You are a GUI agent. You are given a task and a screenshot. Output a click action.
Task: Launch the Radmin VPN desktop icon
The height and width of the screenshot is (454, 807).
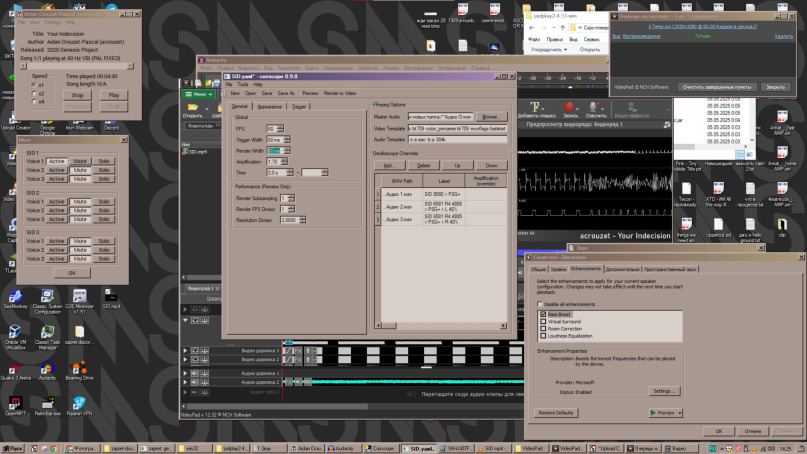(x=80, y=400)
